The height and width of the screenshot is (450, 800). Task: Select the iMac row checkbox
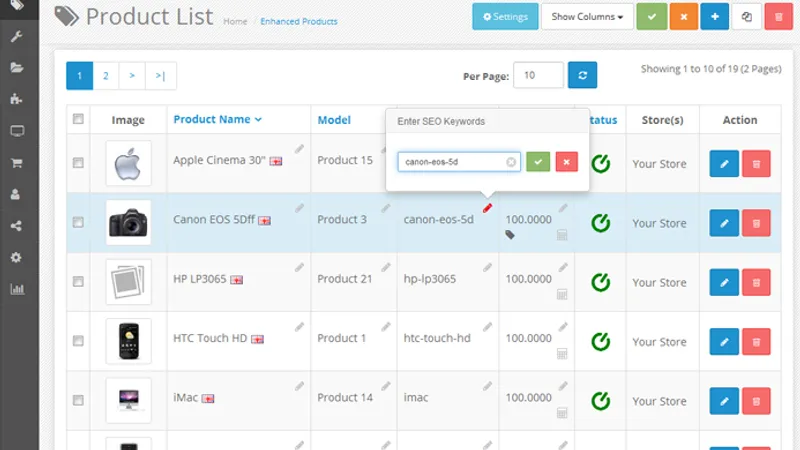click(78, 400)
